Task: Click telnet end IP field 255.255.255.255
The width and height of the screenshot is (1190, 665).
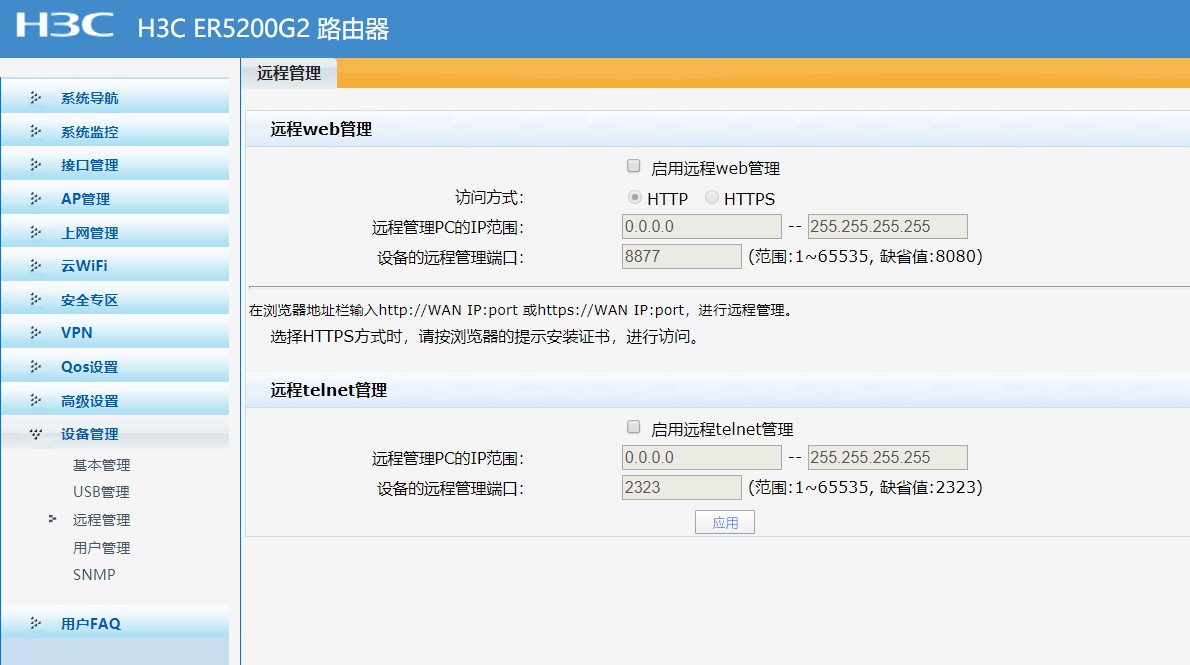Action: [887, 457]
